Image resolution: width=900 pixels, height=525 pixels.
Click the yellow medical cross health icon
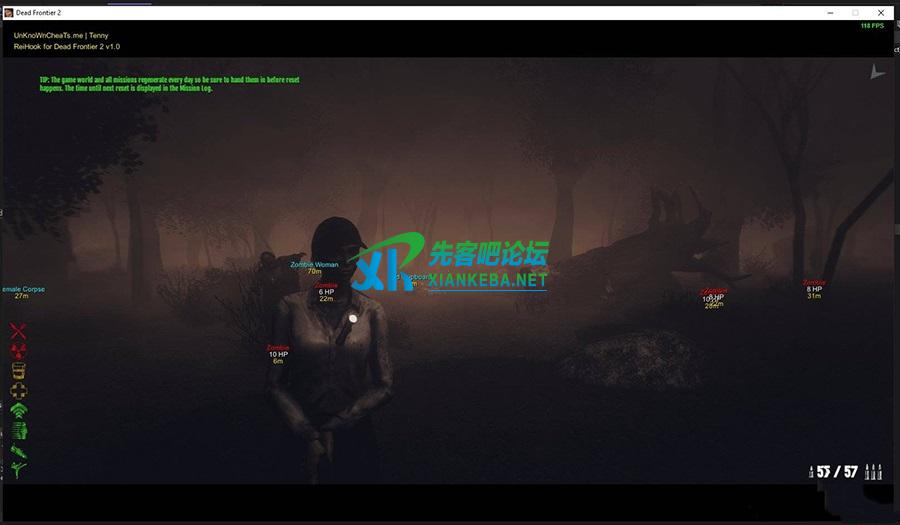(18, 391)
